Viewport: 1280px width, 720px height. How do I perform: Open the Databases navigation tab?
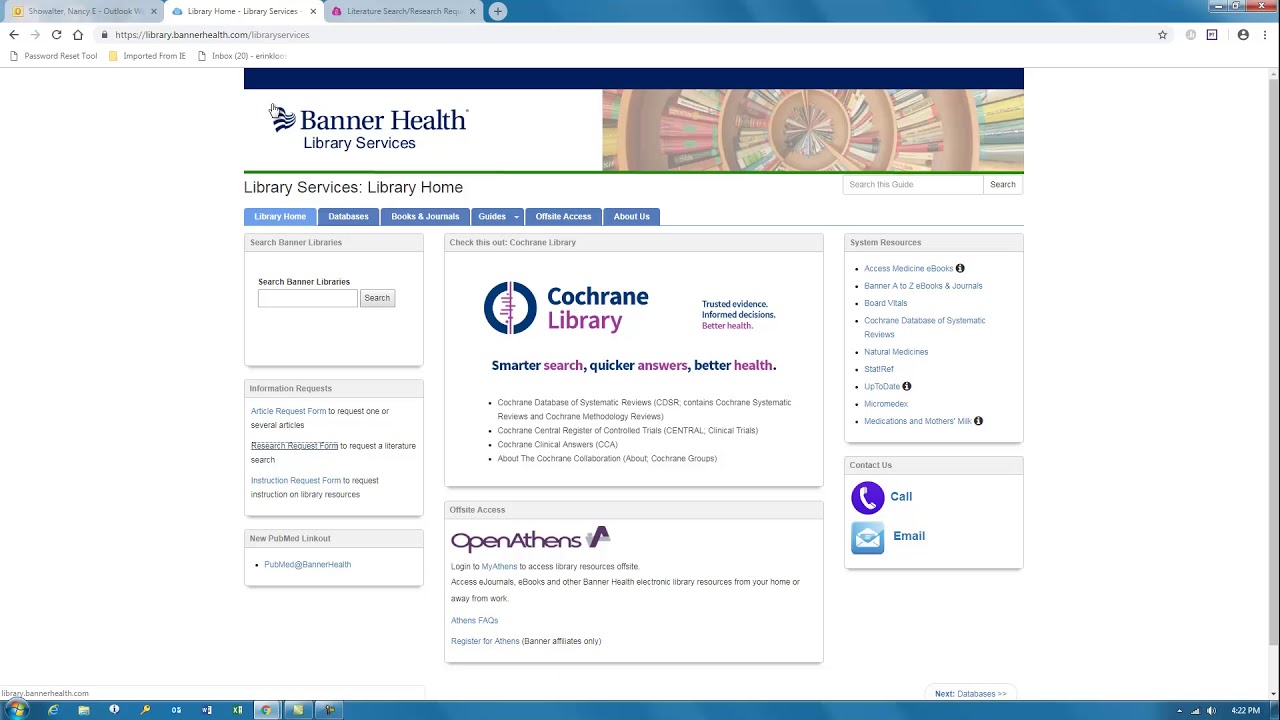[348, 217]
